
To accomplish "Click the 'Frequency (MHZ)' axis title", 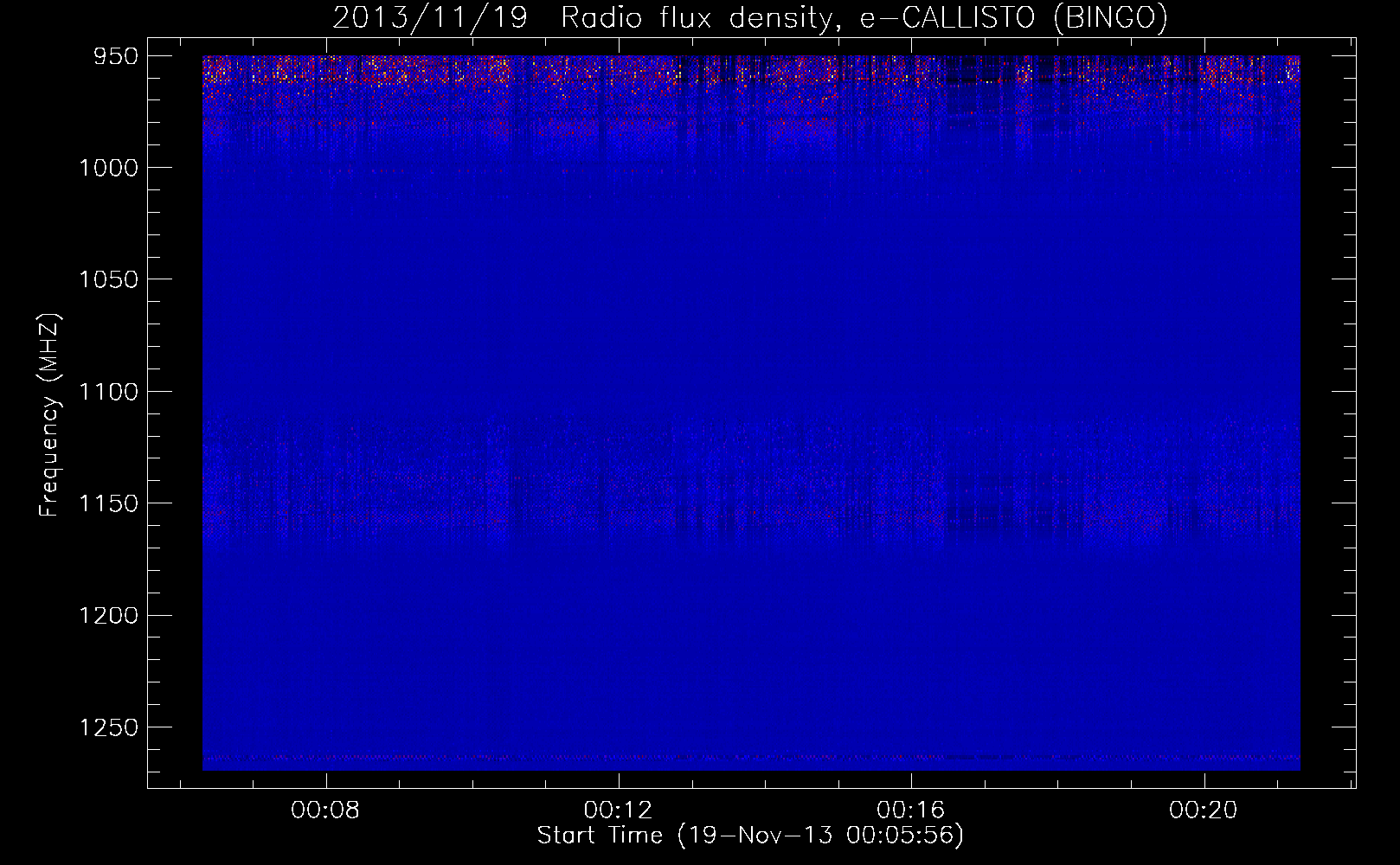I will coord(49,415).
